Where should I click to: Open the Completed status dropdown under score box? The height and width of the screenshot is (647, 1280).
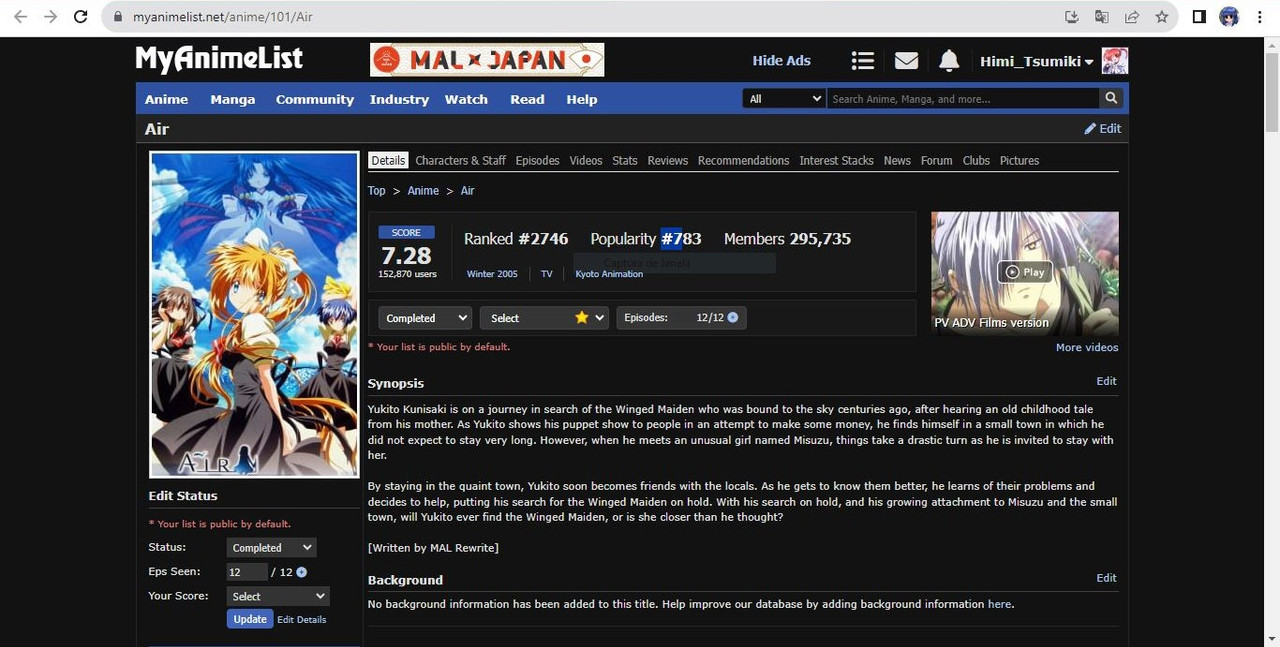click(425, 317)
